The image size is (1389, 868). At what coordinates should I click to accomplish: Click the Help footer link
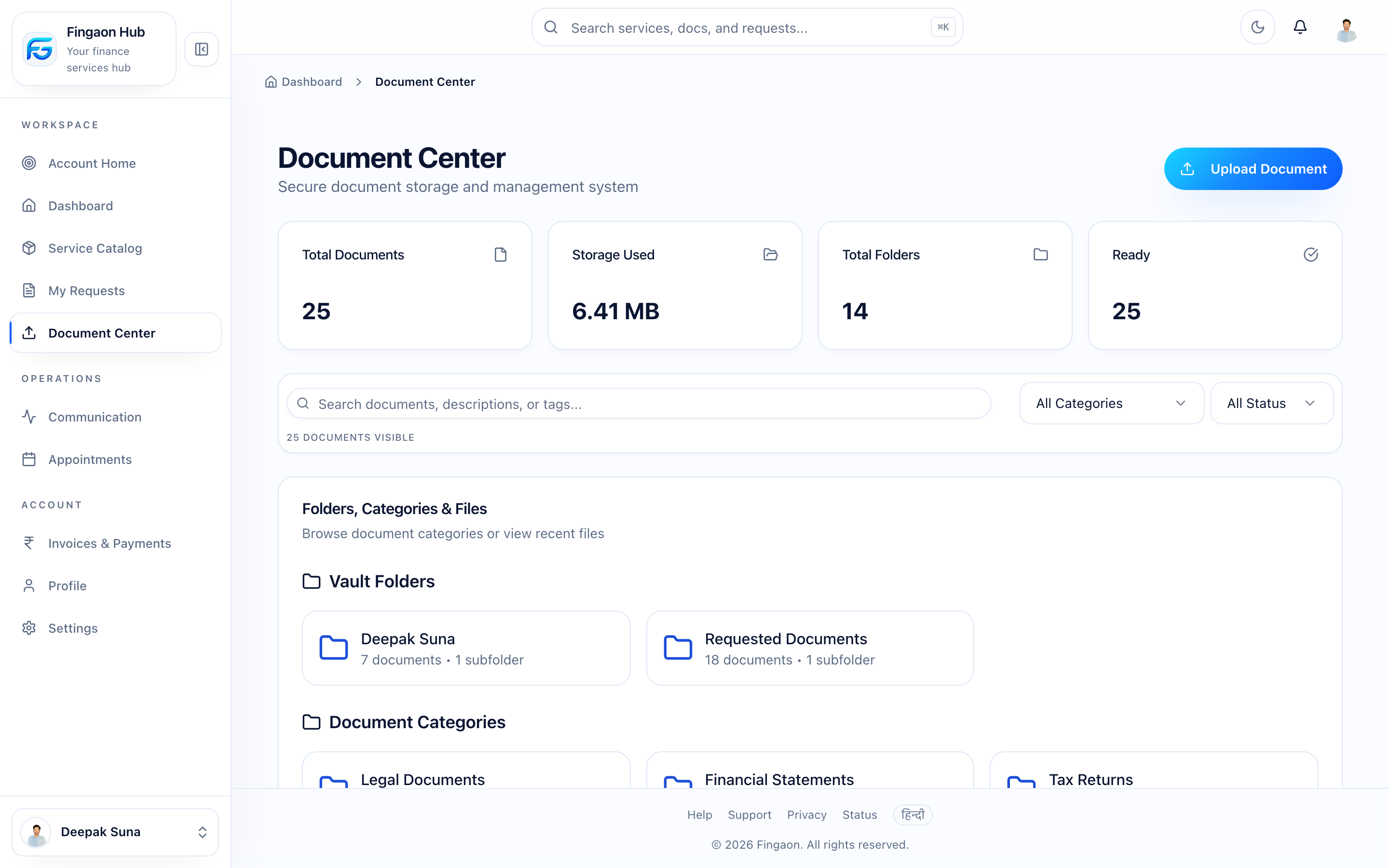click(700, 814)
